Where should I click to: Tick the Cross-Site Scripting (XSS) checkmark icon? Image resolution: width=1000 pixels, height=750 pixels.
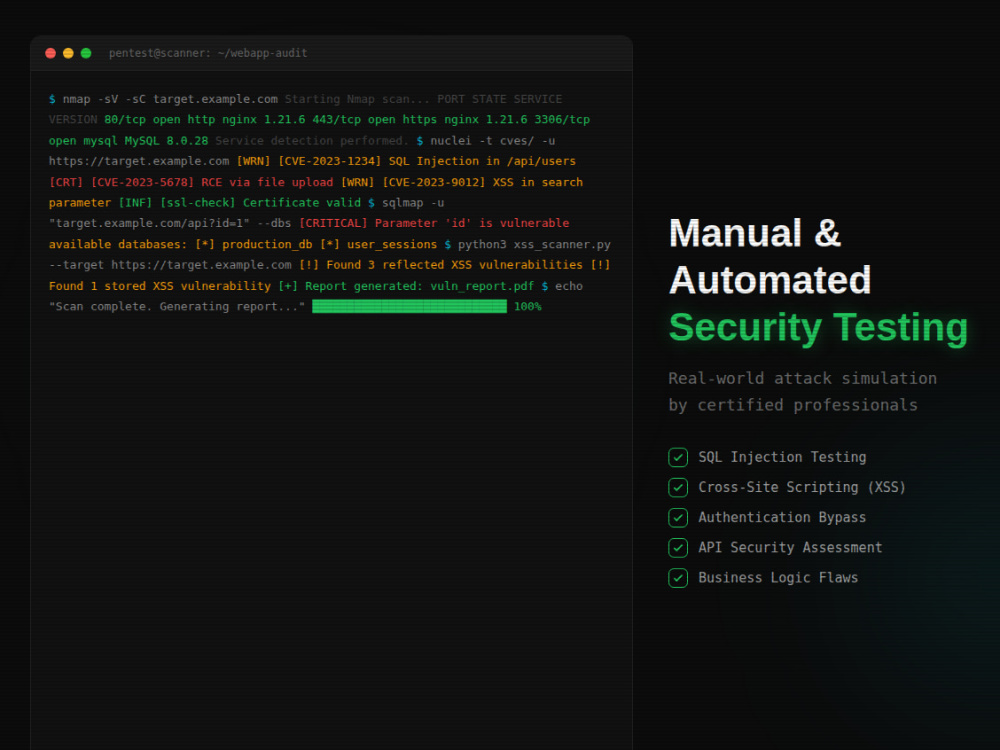tap(678, 487)
